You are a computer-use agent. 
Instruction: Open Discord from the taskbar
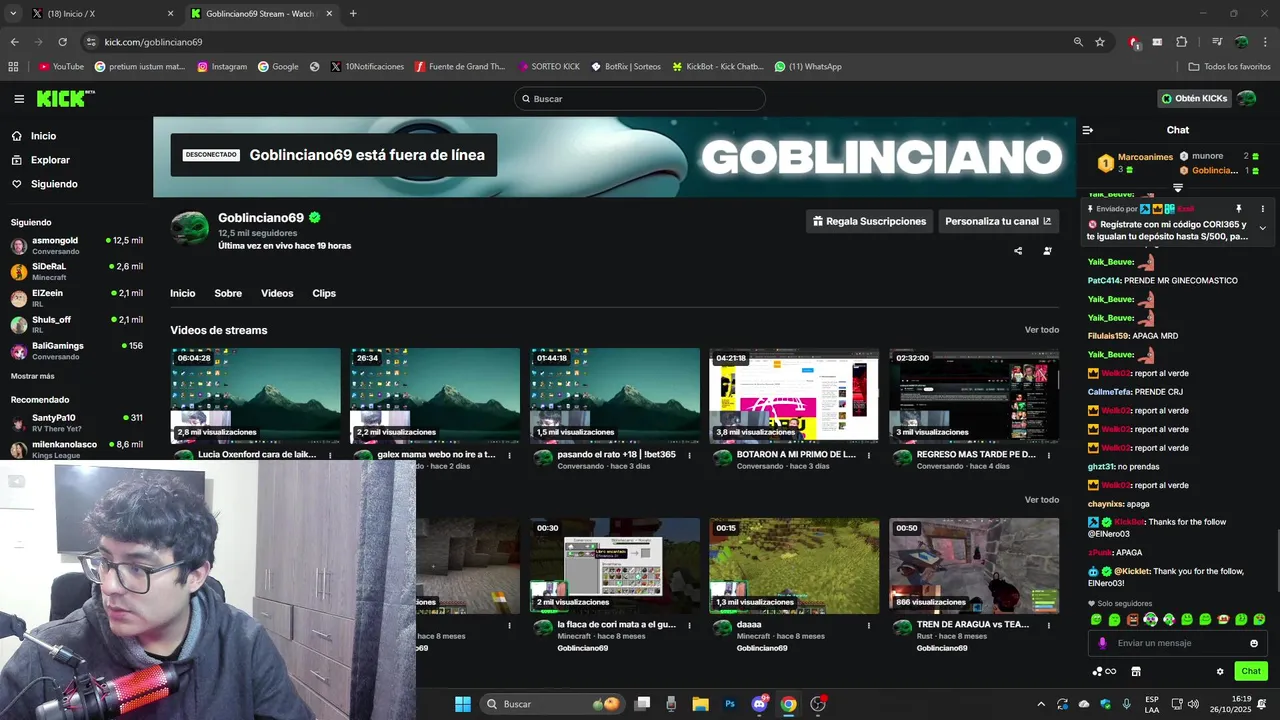(x=759, y=704)
